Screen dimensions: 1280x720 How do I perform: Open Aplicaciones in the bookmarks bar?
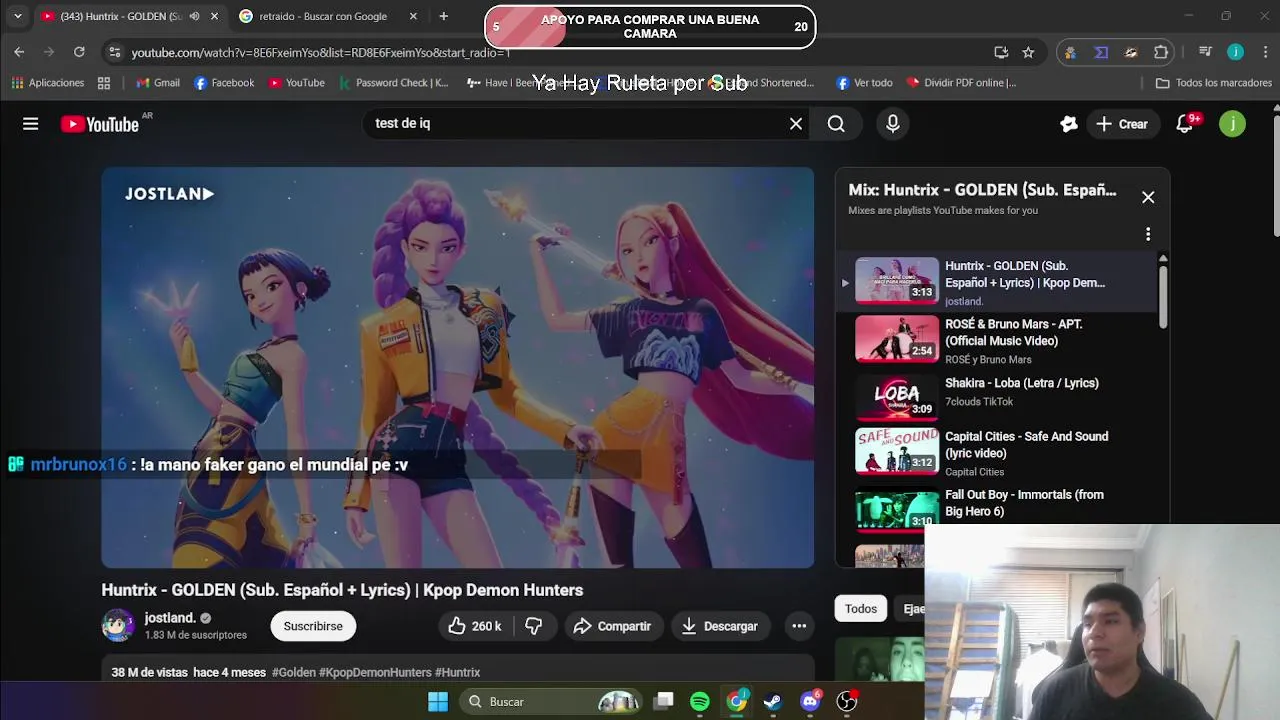tap(48, 83)
